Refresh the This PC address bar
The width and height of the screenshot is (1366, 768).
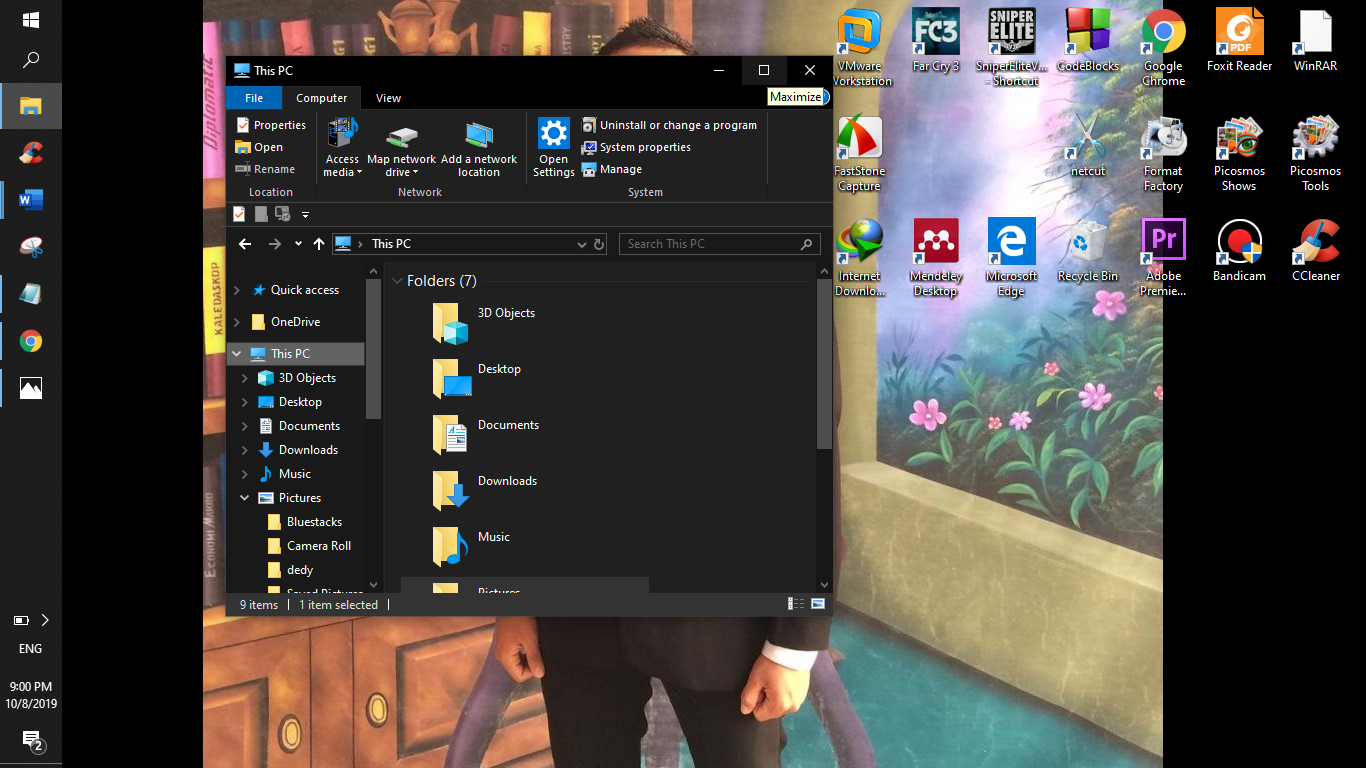coord(599,244)
